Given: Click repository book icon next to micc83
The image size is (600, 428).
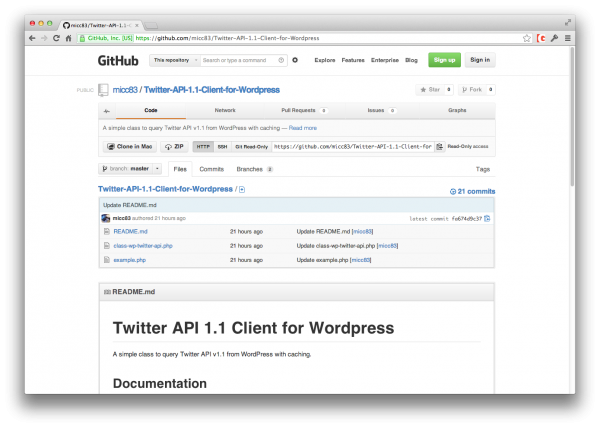Looking at the screenshot, I should point(103,90).
